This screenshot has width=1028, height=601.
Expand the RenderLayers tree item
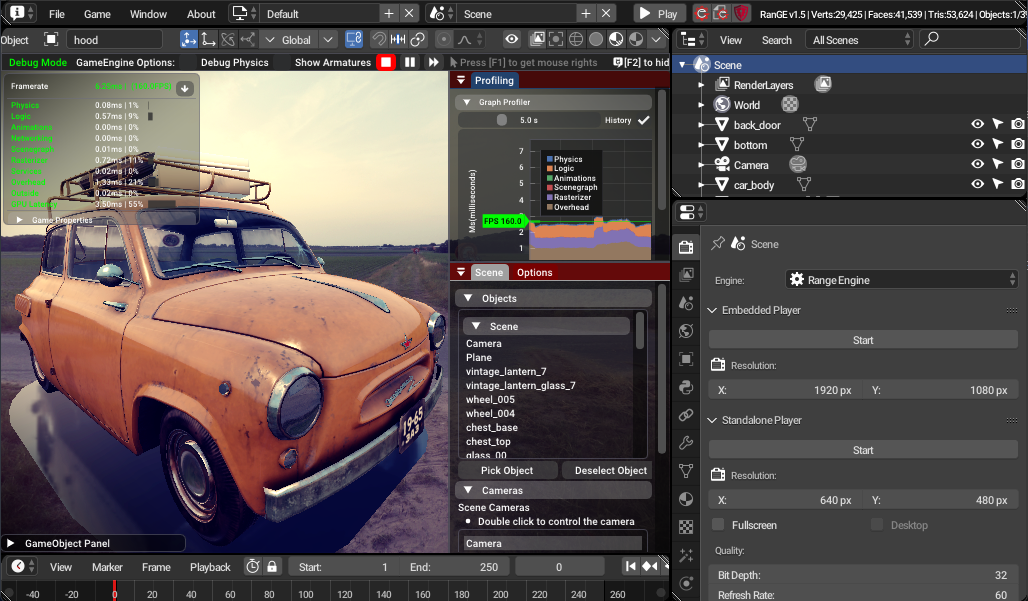click(703, 85)
